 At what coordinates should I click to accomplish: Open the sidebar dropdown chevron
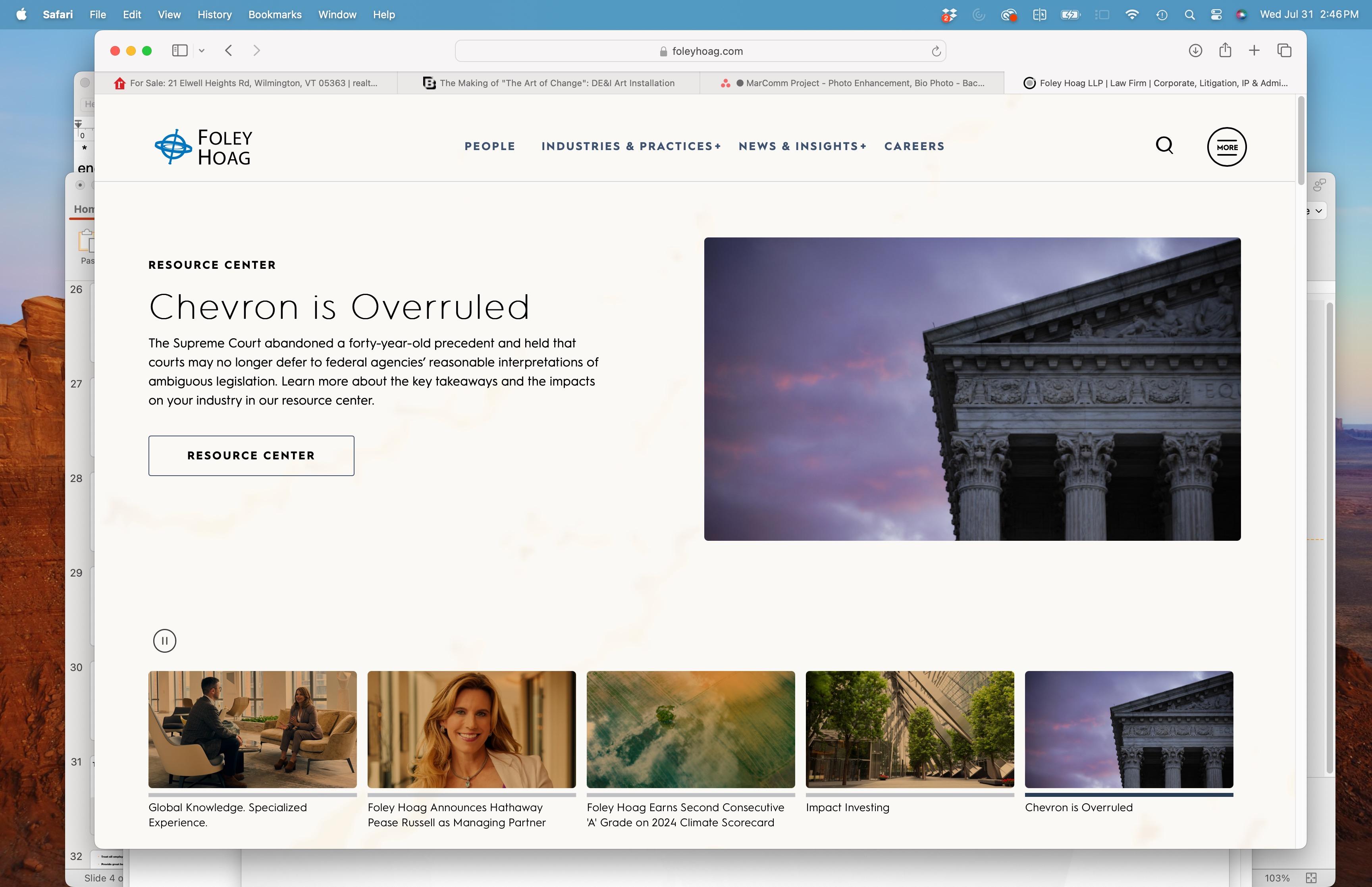tap(202, 51)
